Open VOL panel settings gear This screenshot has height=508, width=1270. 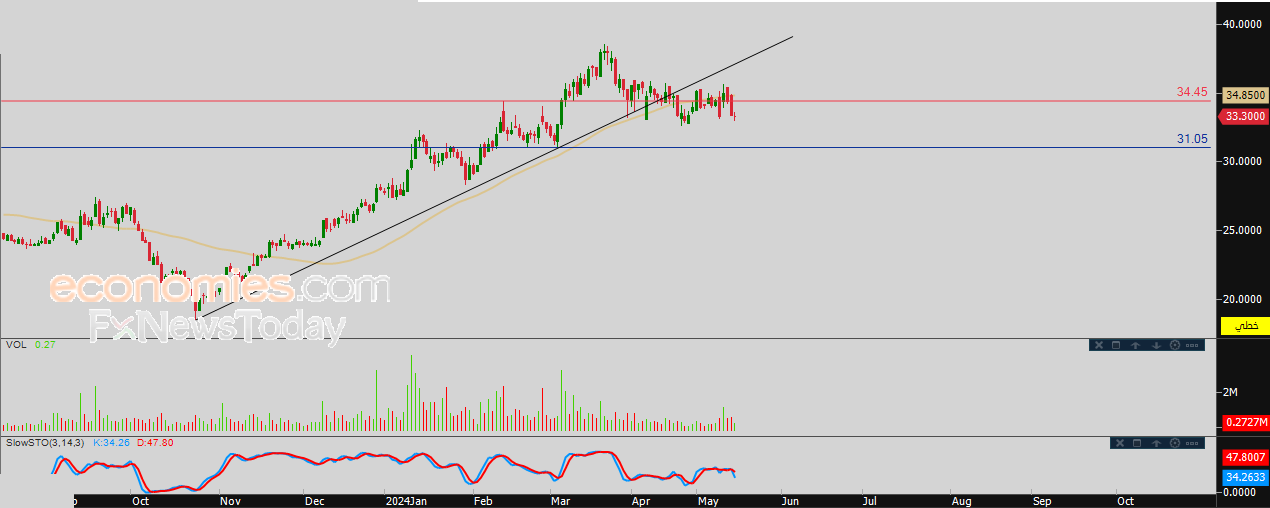1175,345
